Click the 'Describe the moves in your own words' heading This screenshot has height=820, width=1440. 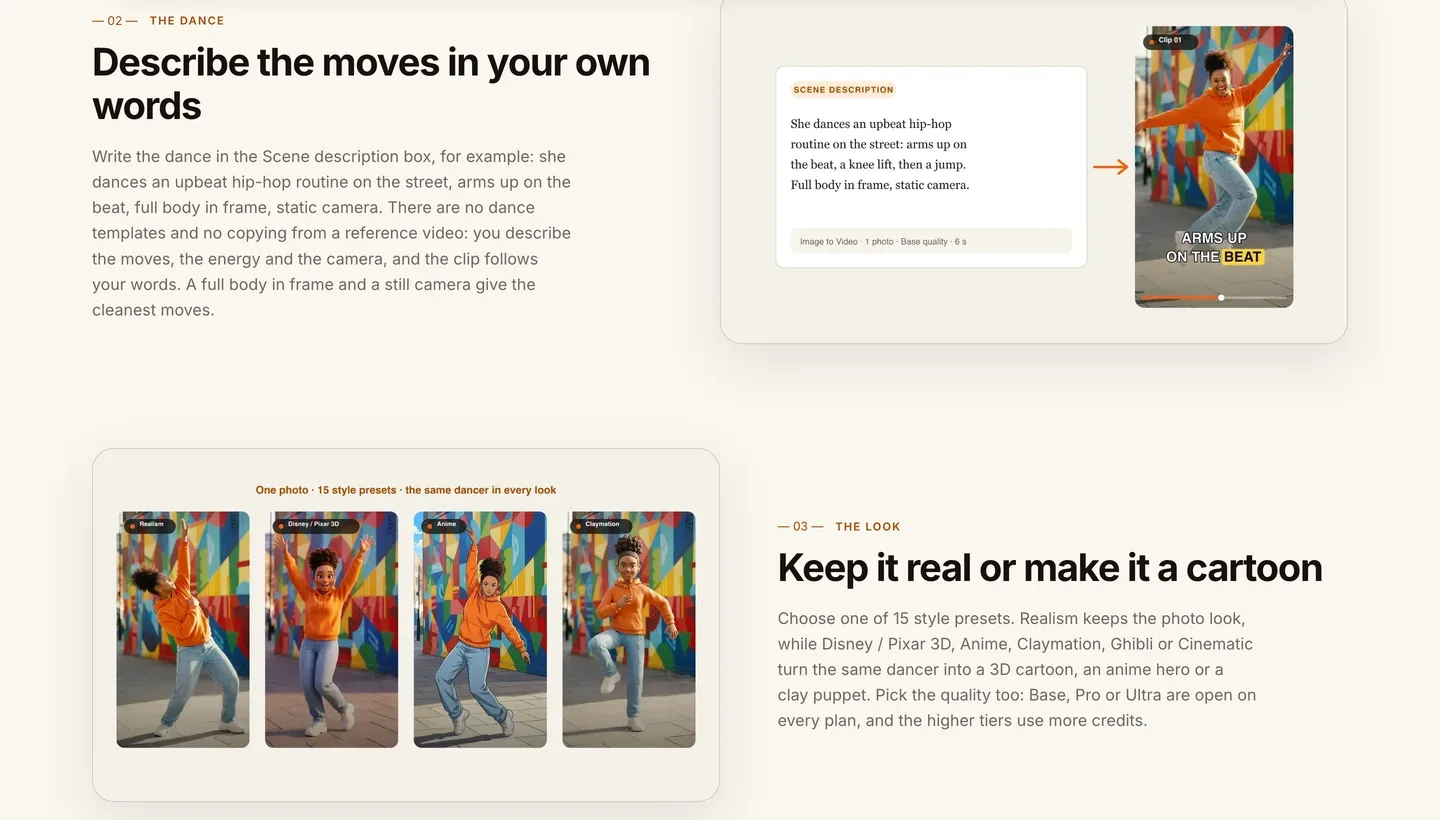pyautogui.click(x=371, y=83)
